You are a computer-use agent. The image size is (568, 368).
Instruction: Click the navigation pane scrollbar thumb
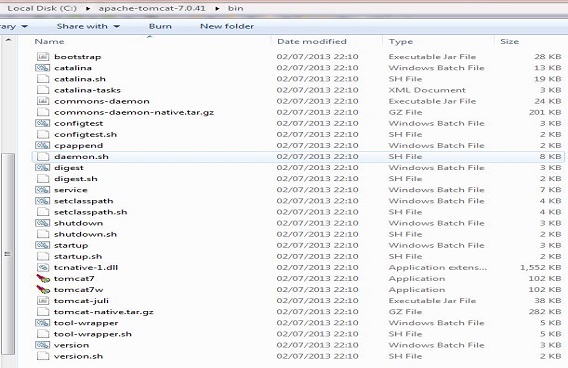coord(8,254)
